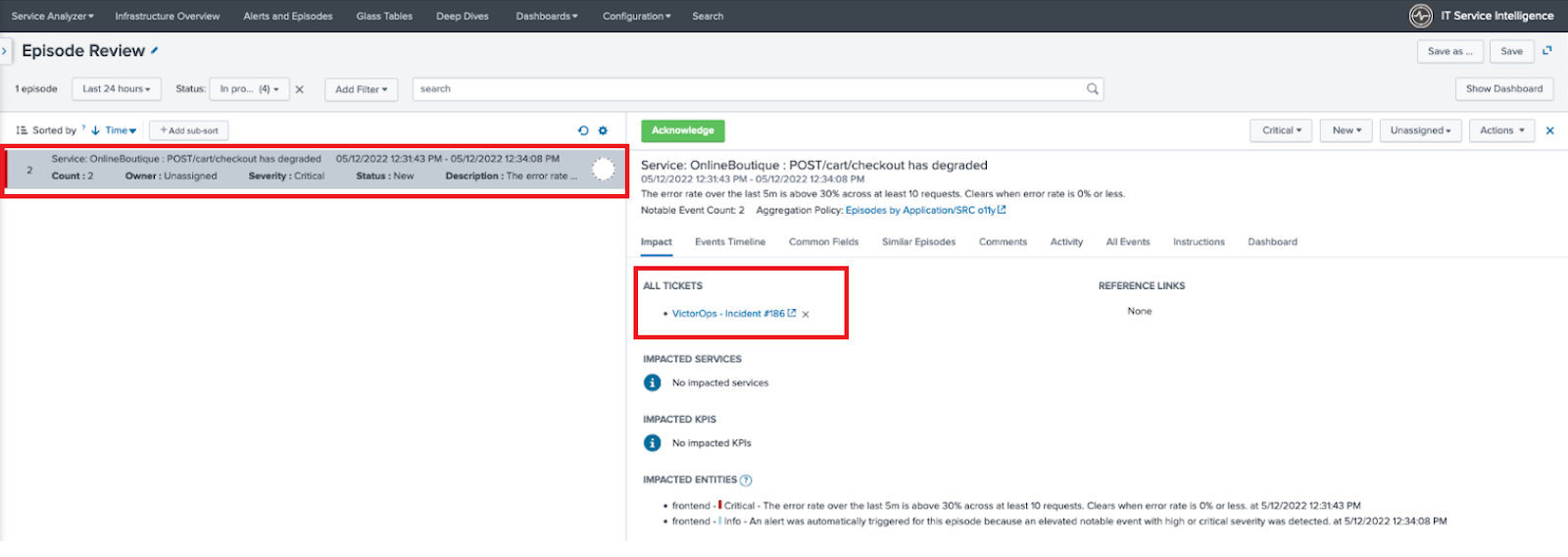The height and width of the screenshot is (557, 1568).
Task: Click the Show Dashboard button
Action: [1504, 89]
